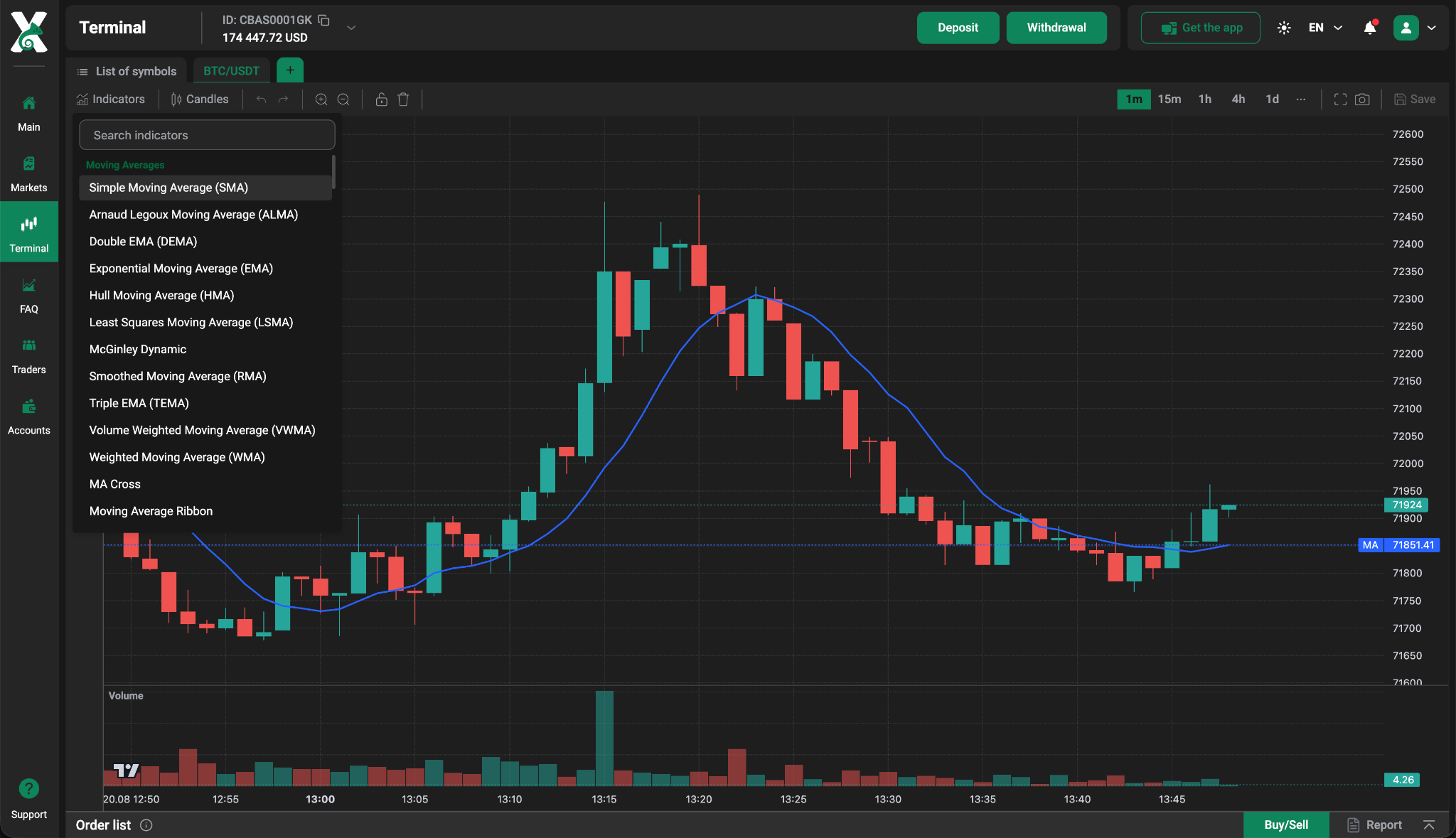
Task: Enter fullscreen chart mode
Action: [1340, 100]
